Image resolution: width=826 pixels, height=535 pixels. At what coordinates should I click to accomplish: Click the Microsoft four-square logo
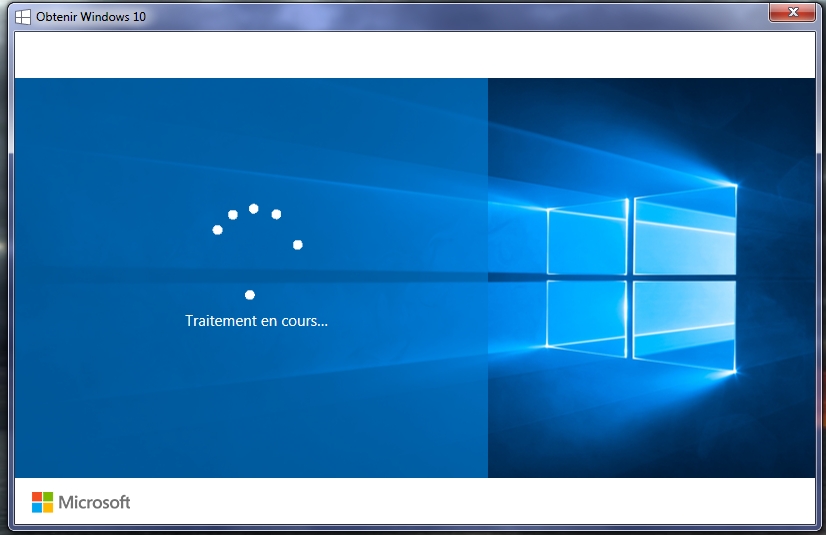click(42, 502)
